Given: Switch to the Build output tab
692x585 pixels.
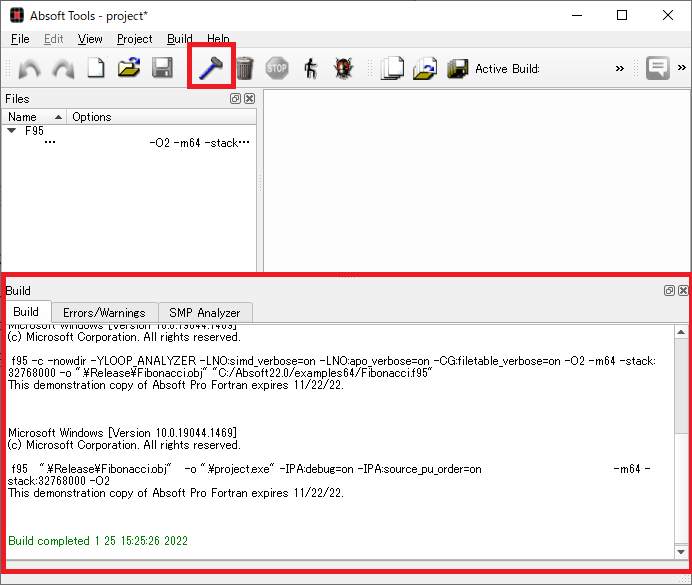Looking at the screenshot, I should tap(26, 312).
